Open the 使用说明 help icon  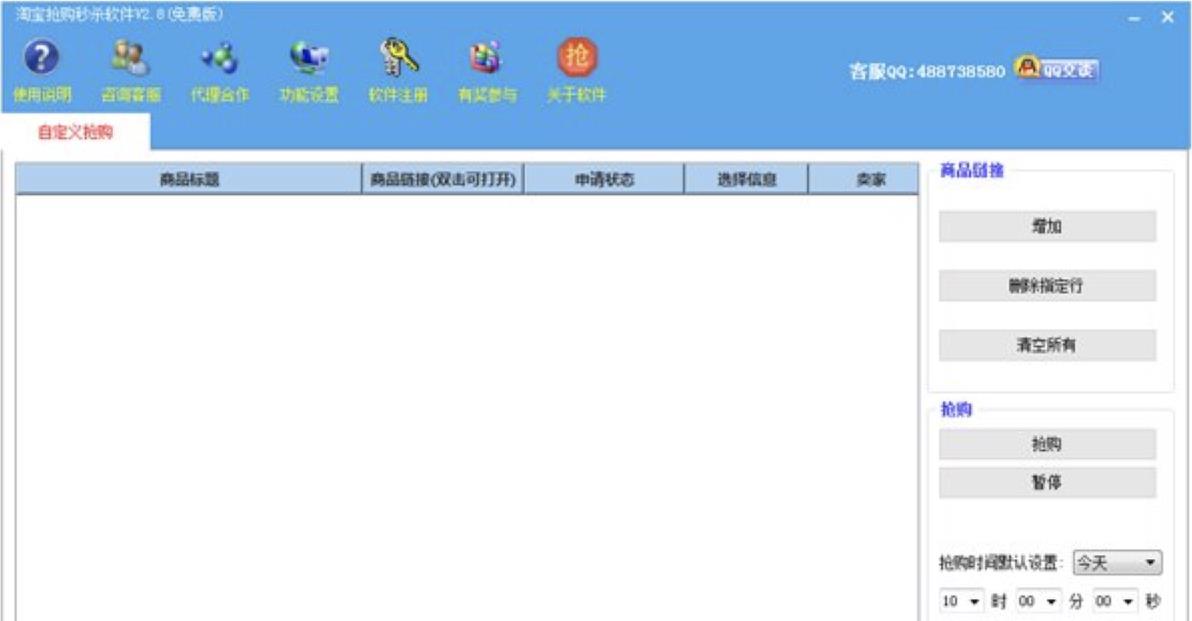(x=42, y=69)
